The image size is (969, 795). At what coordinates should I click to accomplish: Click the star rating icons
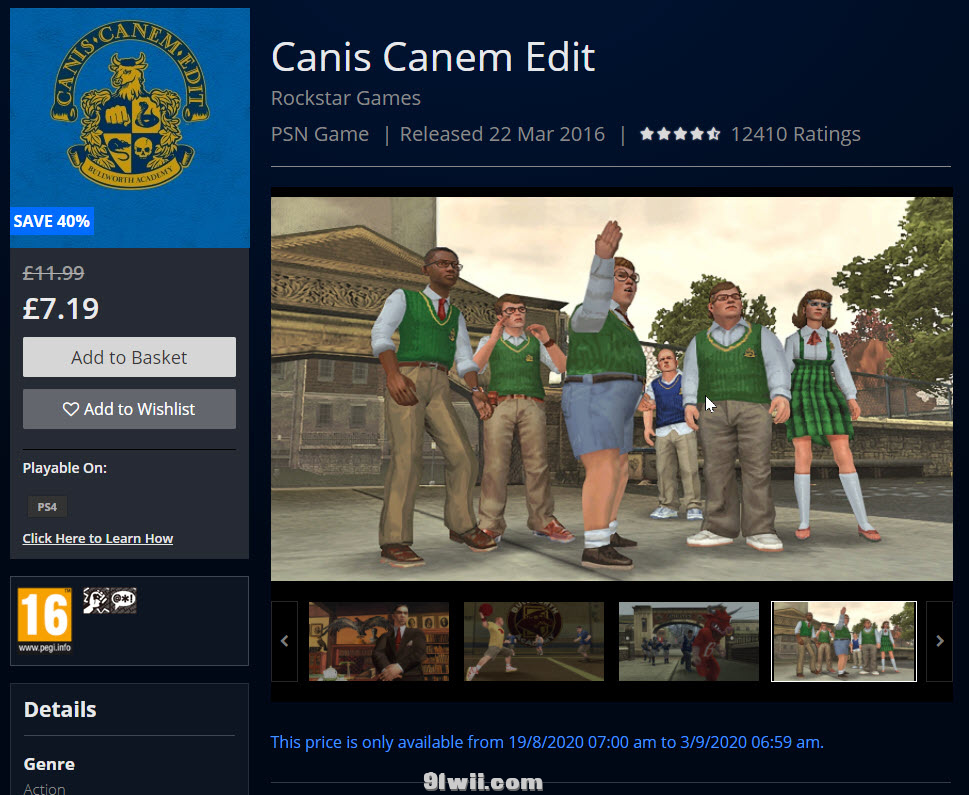coord(680,134)
